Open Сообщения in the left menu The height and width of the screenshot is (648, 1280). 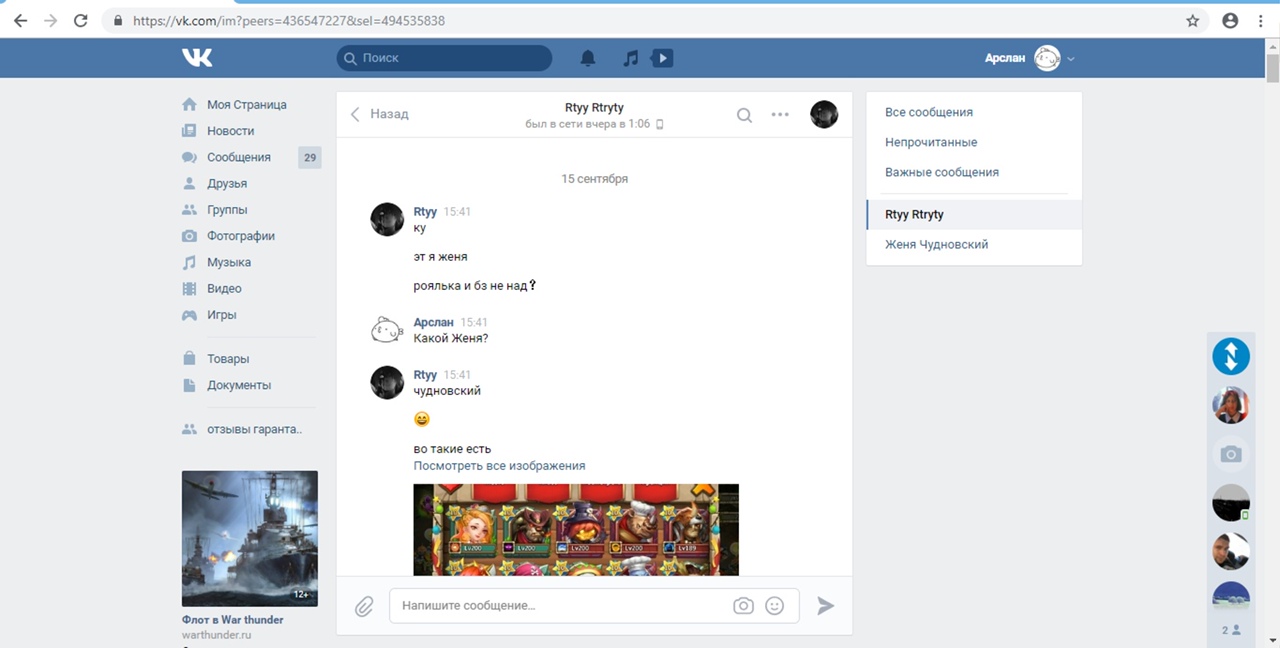pos(238,157)
